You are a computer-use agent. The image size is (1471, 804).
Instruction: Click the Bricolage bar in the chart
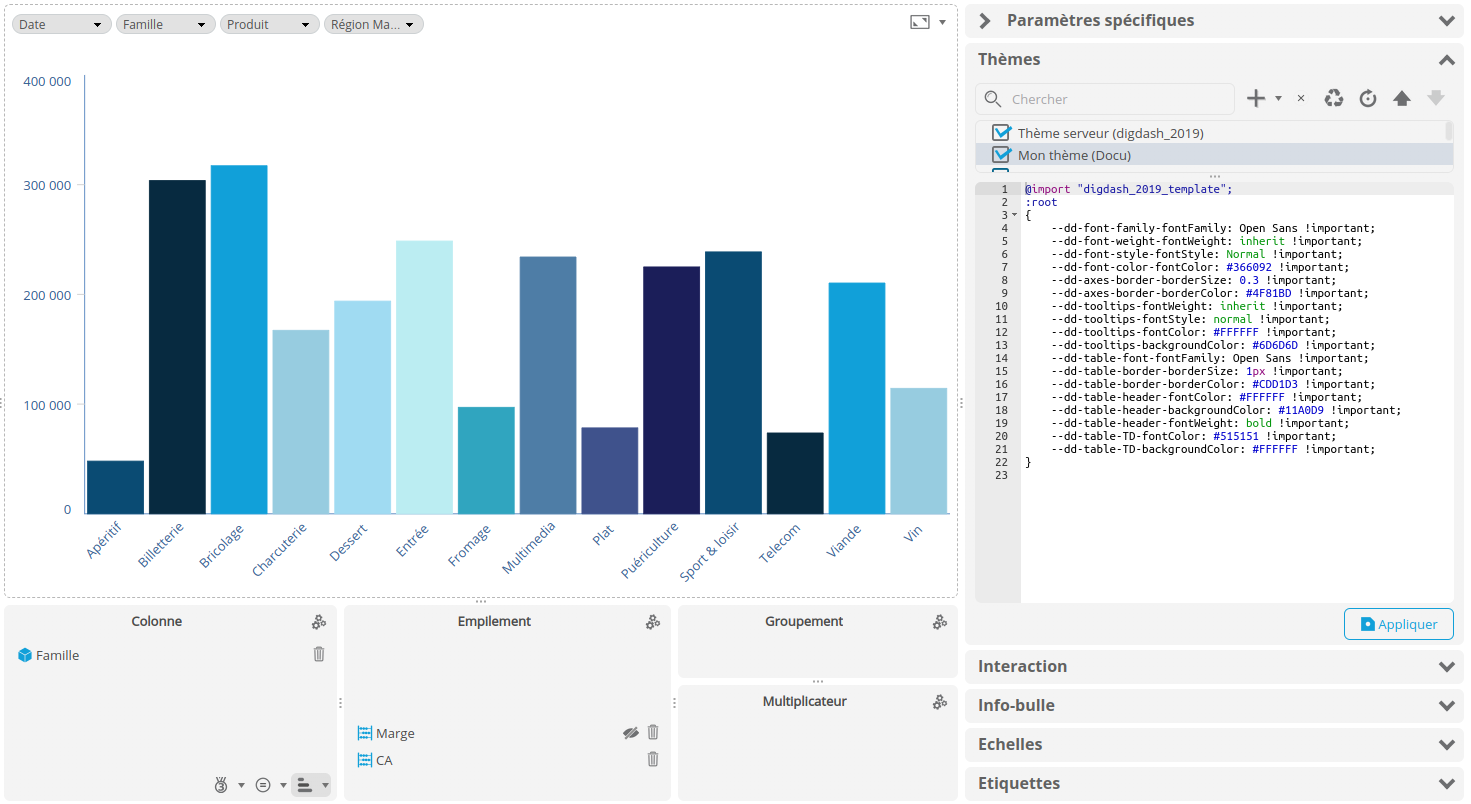coord(239,340)
